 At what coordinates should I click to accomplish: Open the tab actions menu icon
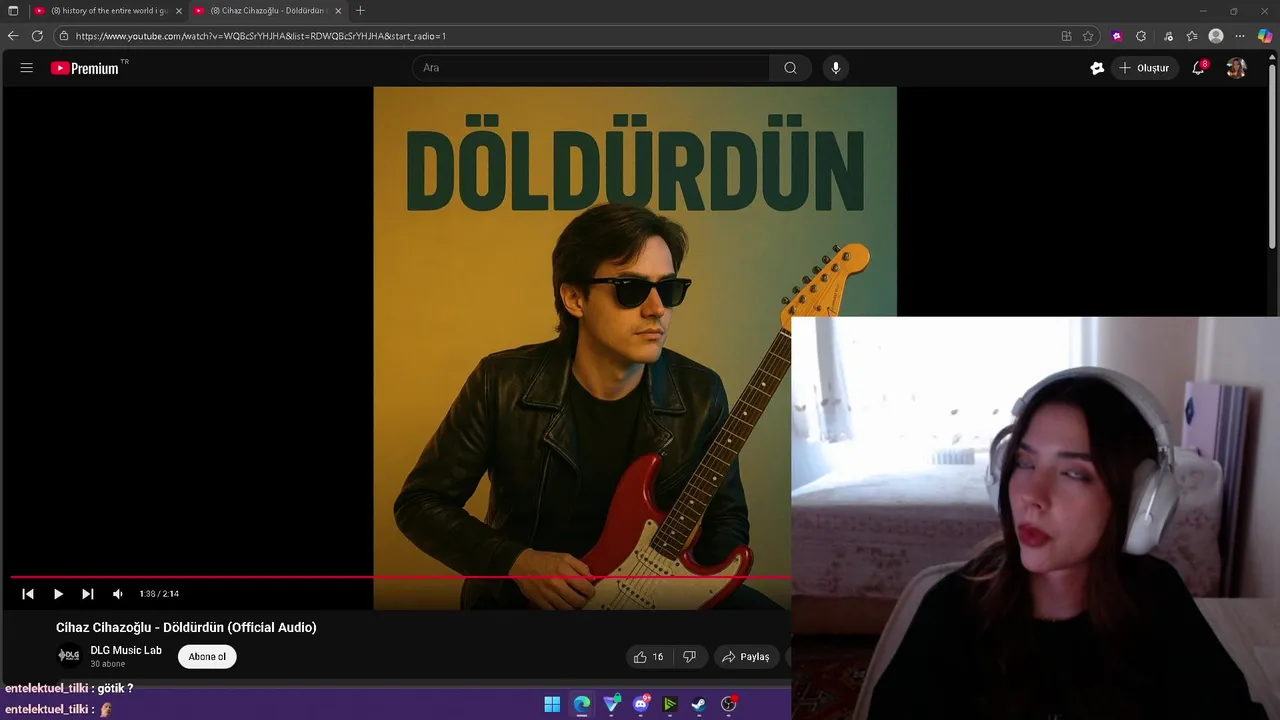tap(13, 11)
